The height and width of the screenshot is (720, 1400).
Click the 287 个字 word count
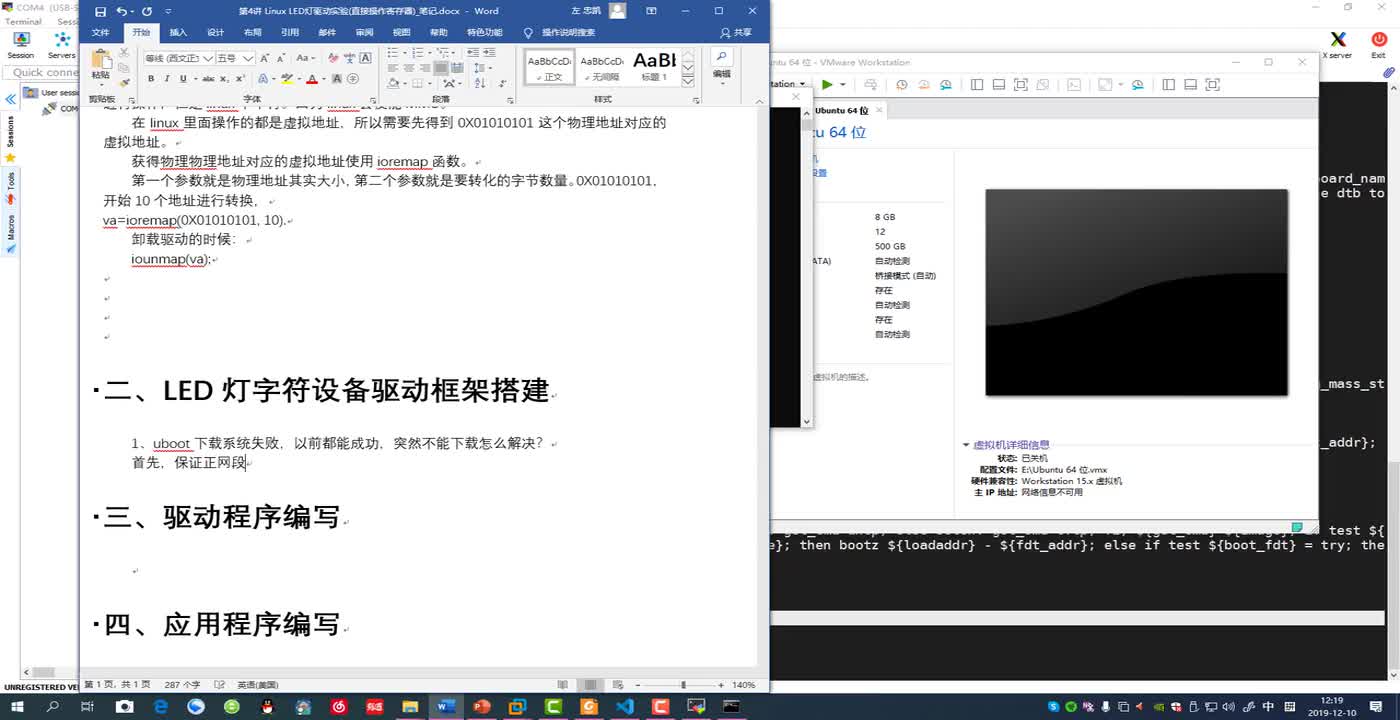tap(182, 685)
